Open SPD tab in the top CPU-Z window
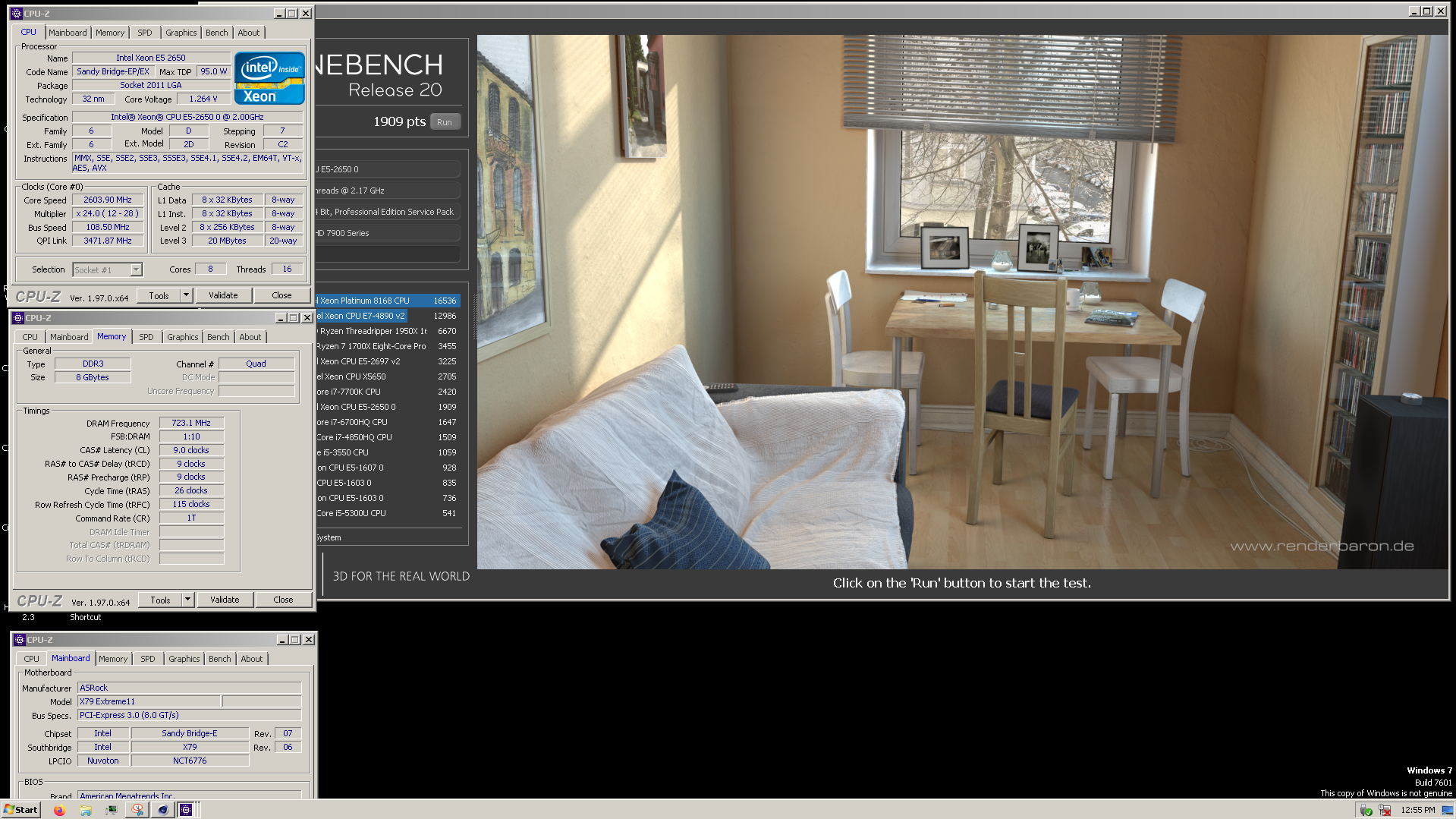This screenshot has width=1456, height=819. (144, 33)
